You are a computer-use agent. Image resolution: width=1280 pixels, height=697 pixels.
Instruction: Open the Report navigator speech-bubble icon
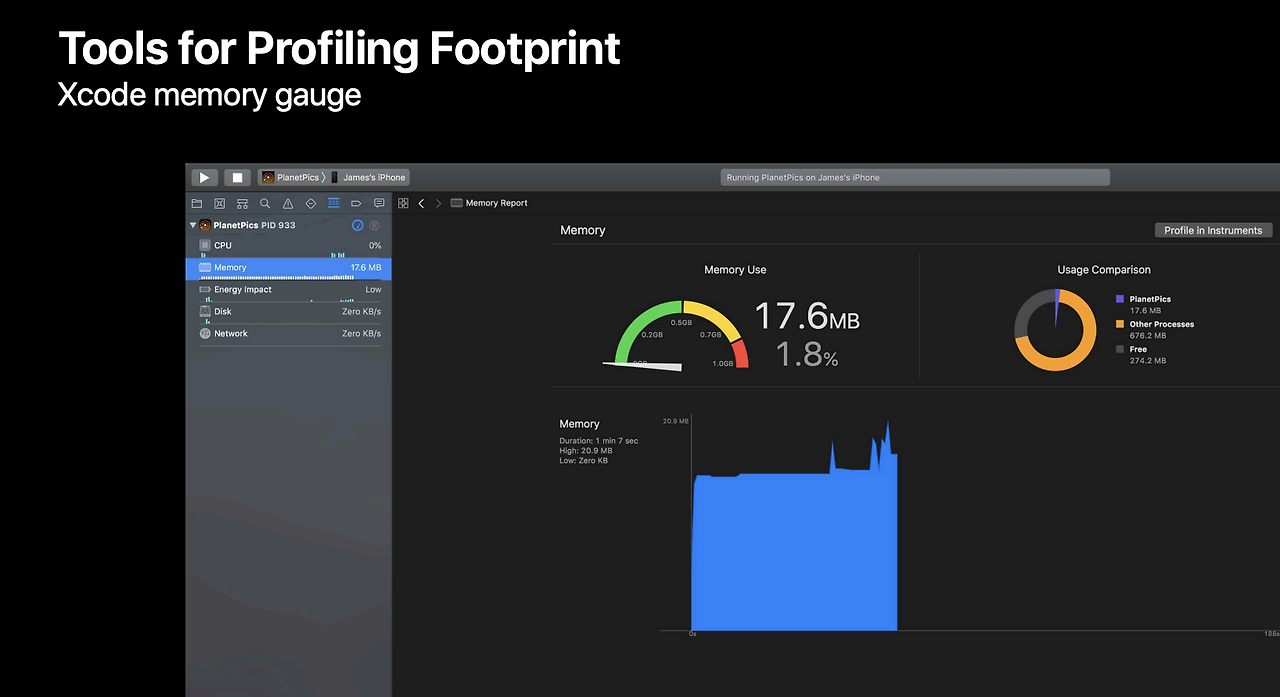click(x=379, y=203)
